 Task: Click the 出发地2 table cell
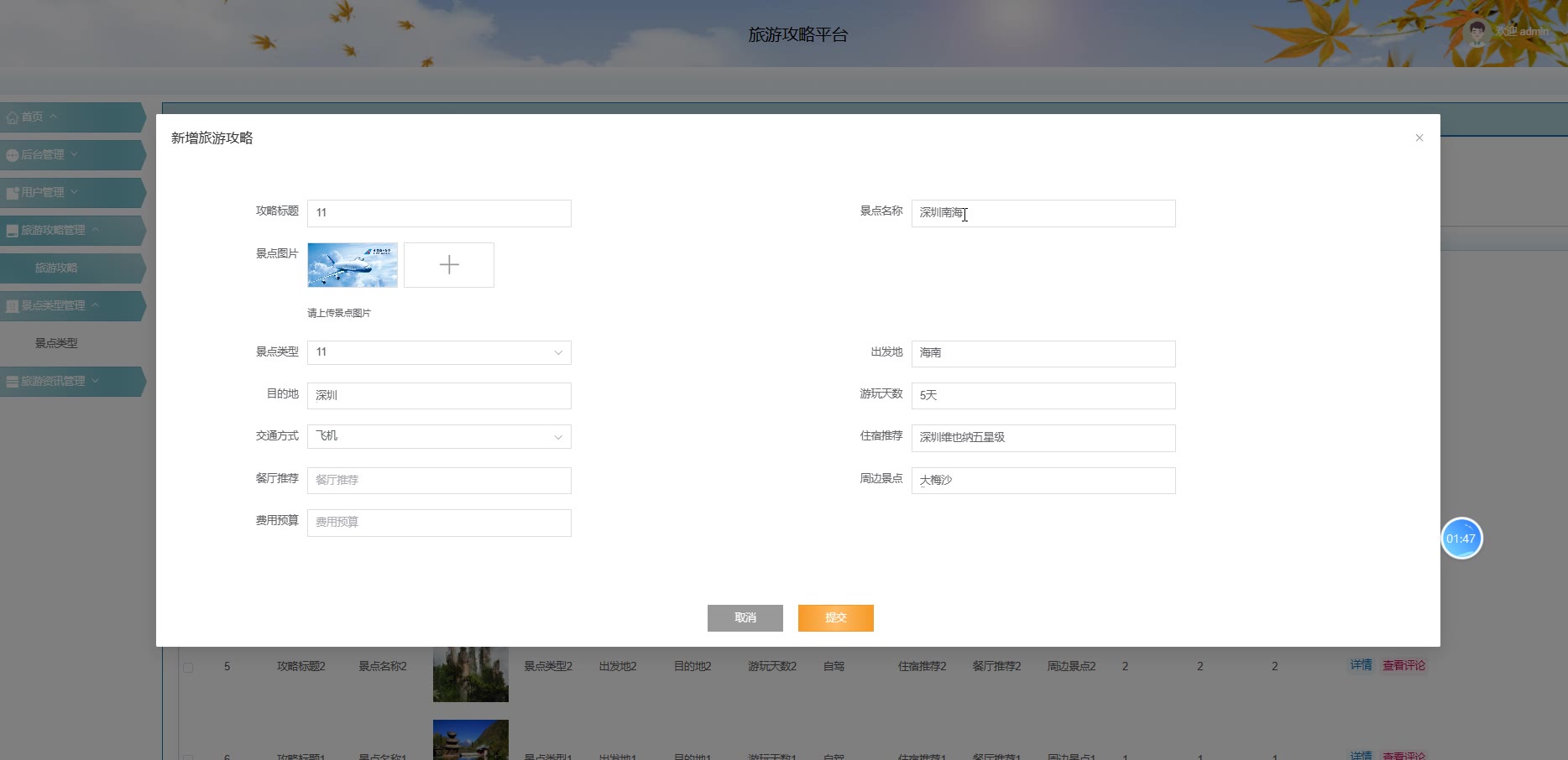tap(618, 666)
